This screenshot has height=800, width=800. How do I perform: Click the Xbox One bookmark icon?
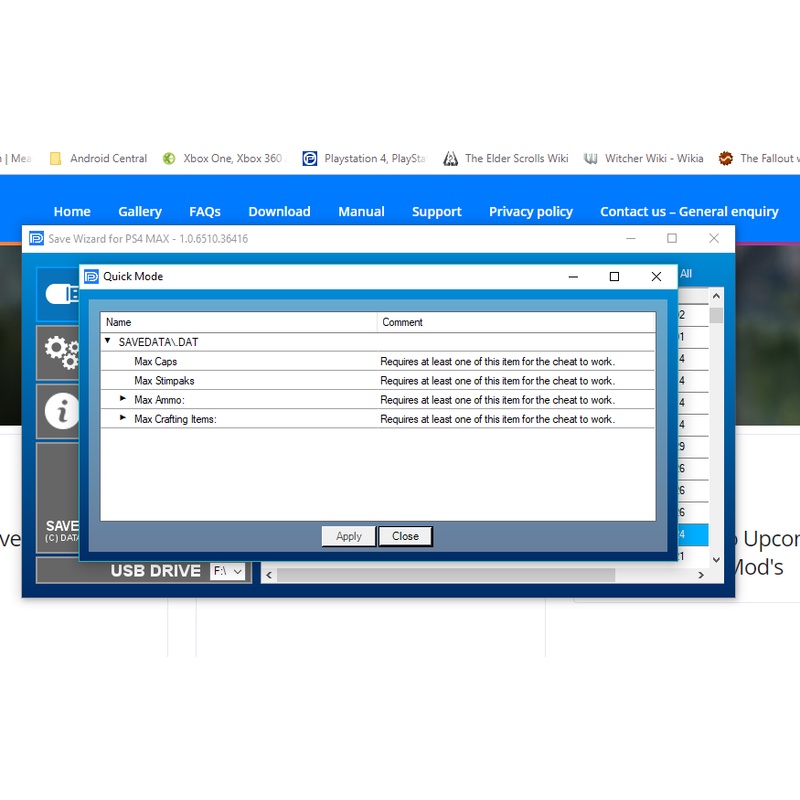tap(170, 158)
